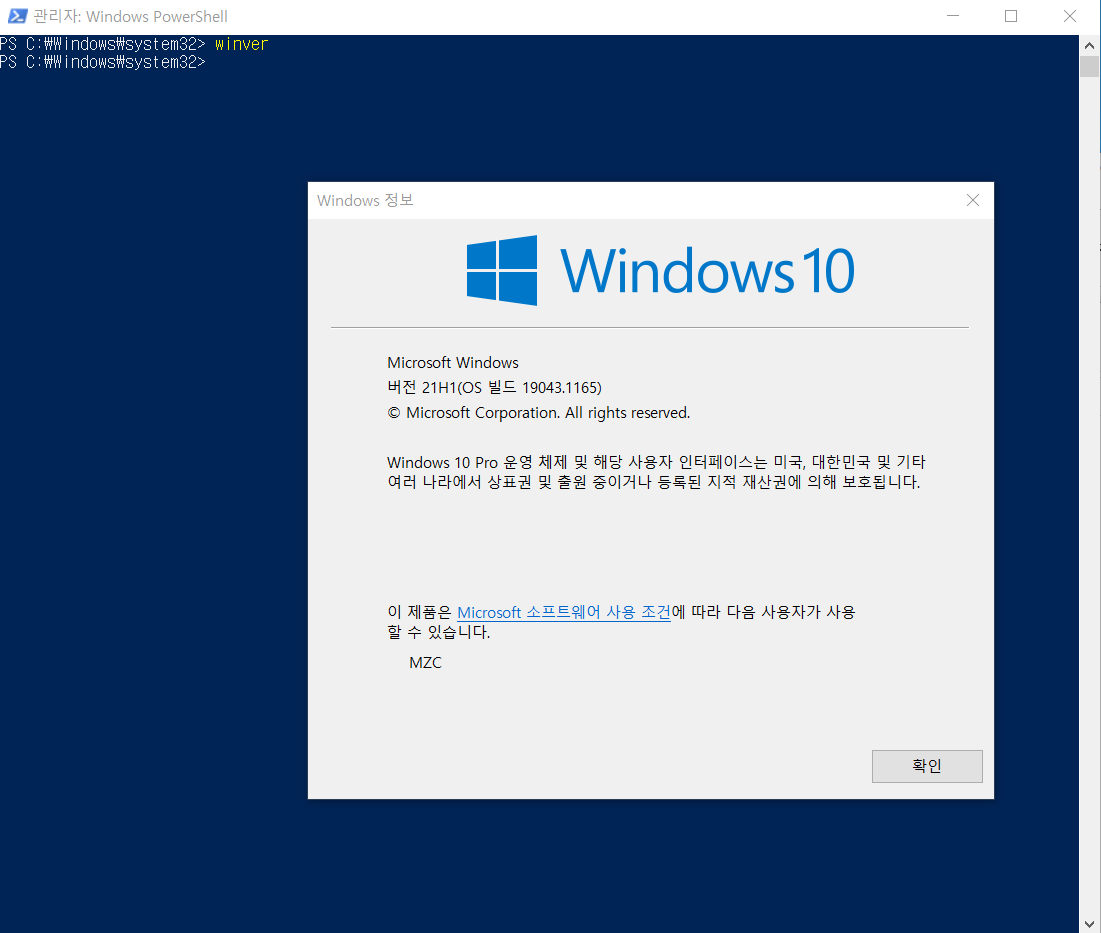This screenshot has width=1101, height=933.
Task: Close the PowerShell window
Action: point(1069,15)
